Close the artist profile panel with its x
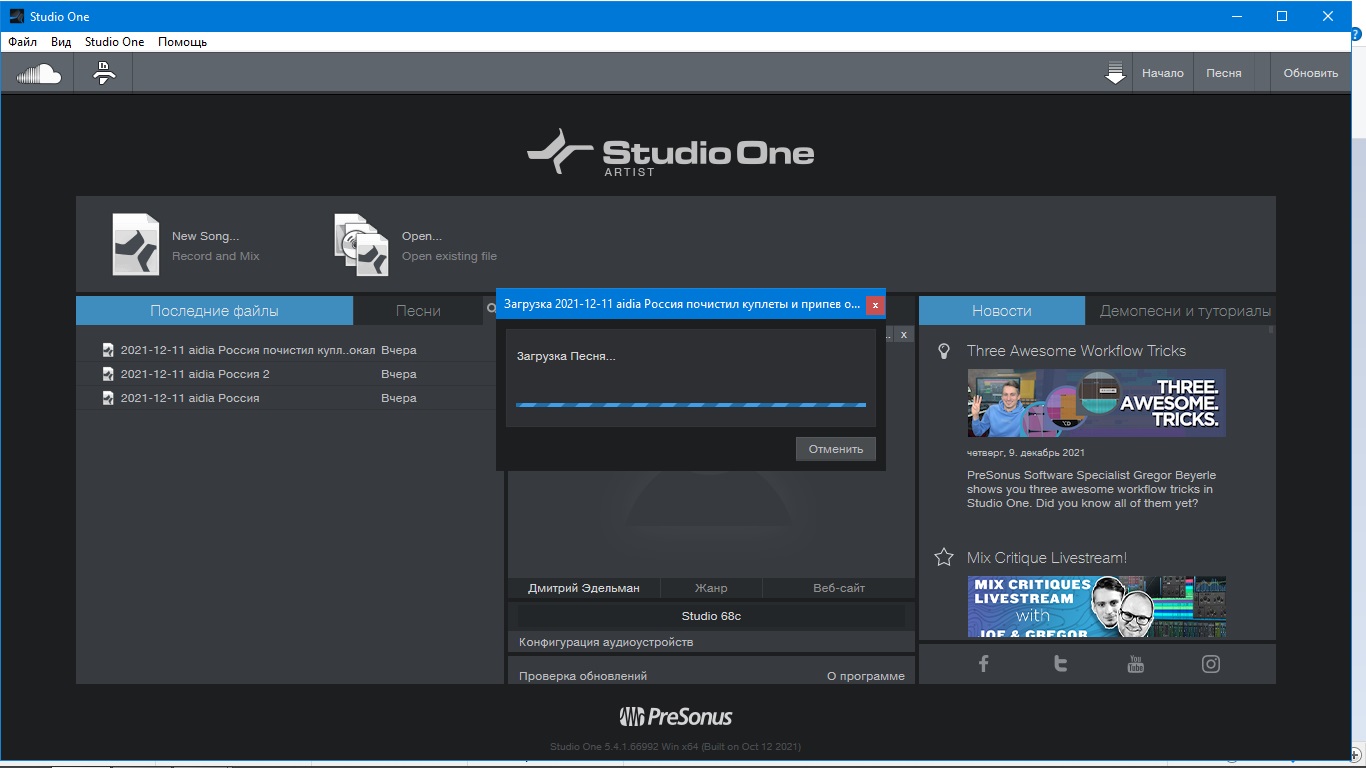This screenshot has height=768, width=1366. point(903,335)
